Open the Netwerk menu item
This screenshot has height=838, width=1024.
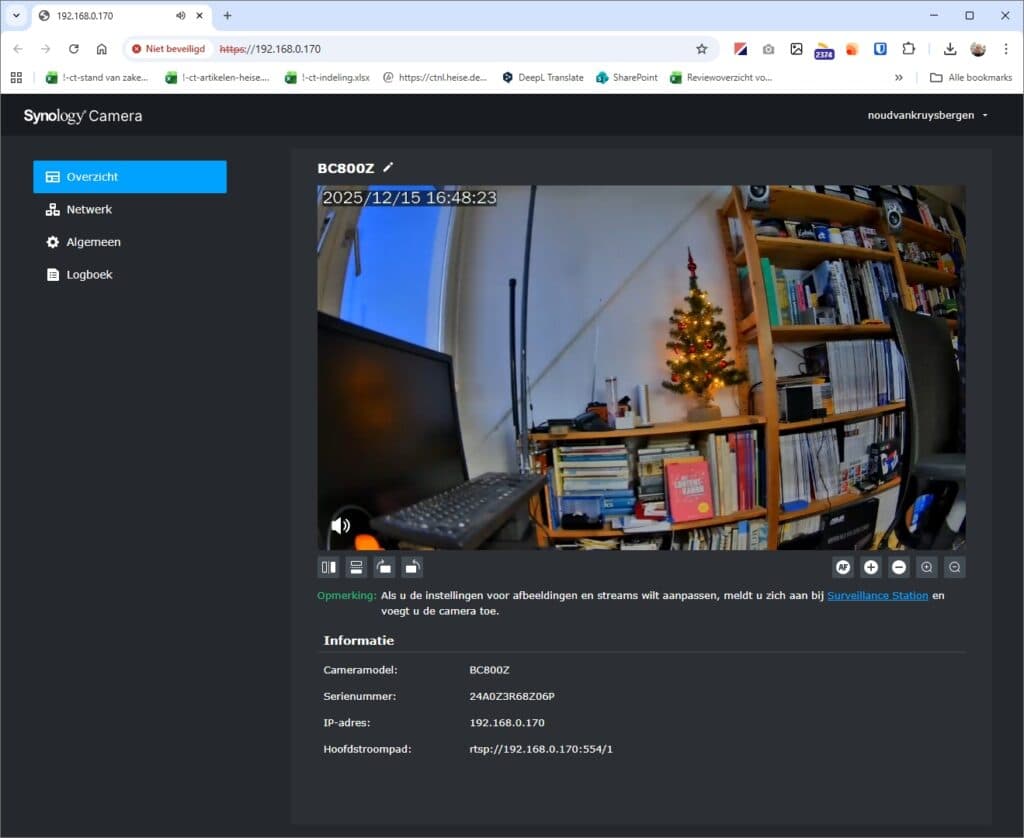click(x=89, y=210)
